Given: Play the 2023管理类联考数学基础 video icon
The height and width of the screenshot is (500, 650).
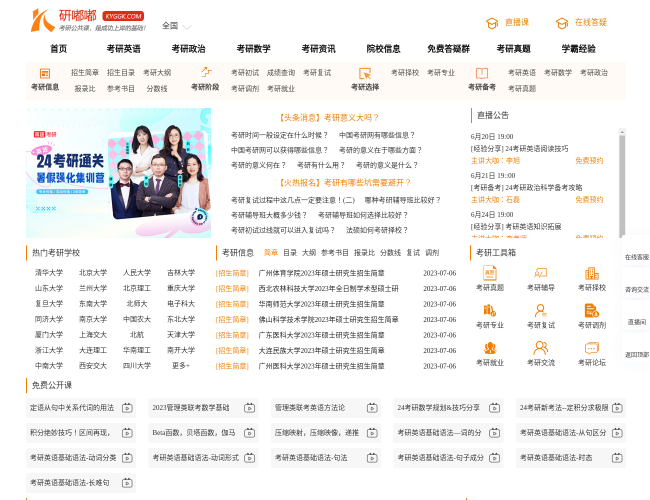Looking at the screenshot, I should [250, 408].
